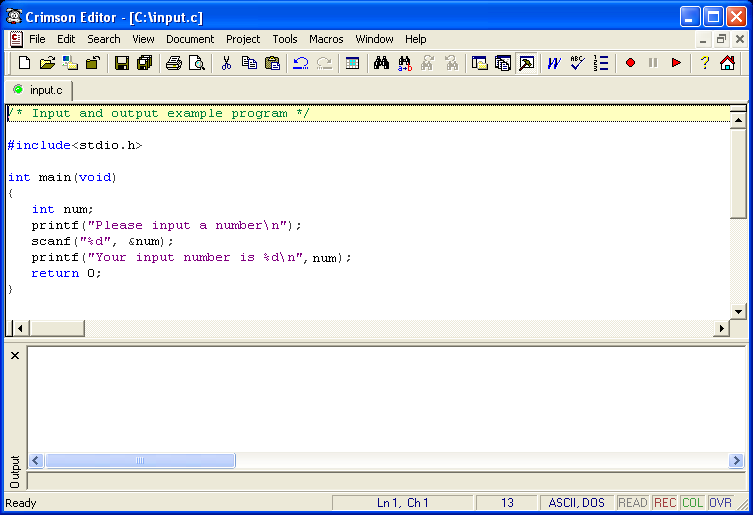Toggle word wrap with the W icon
The width and height of the screenshot is (753, 515).
point(553,63)
